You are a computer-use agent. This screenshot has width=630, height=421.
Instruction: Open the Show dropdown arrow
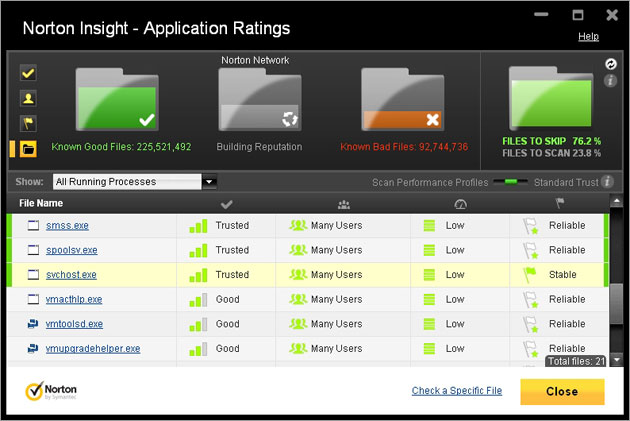tap(209, 182)
